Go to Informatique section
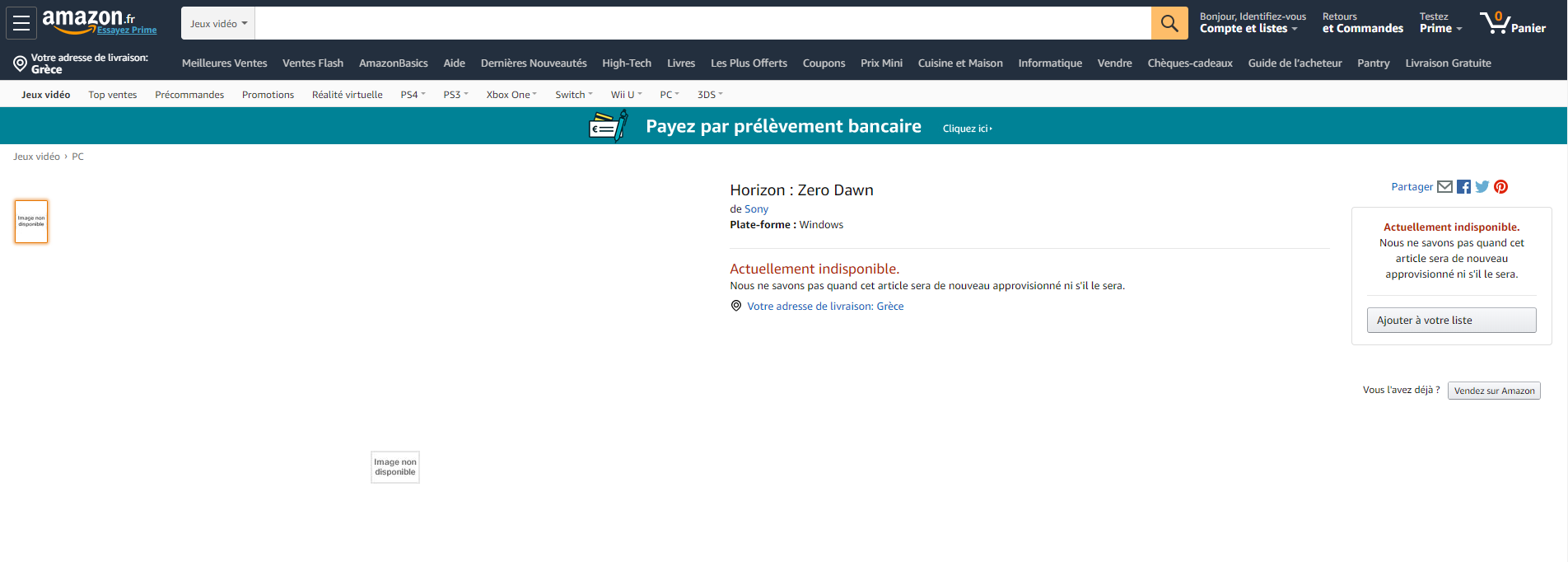The width and height of the screenshot is (1568, 562). click(1050, 63)
